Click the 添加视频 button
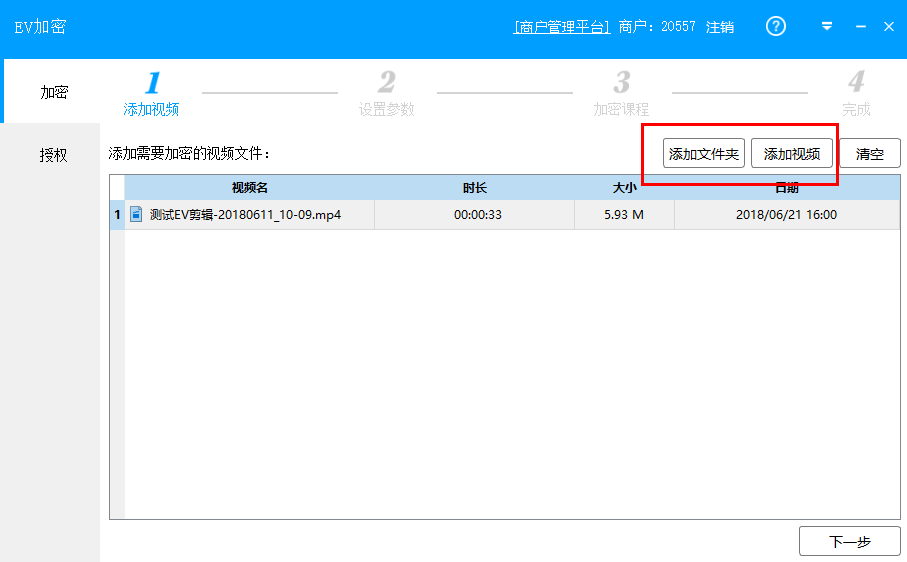This screenshot has width=907, height=562. tap(792, 154)
